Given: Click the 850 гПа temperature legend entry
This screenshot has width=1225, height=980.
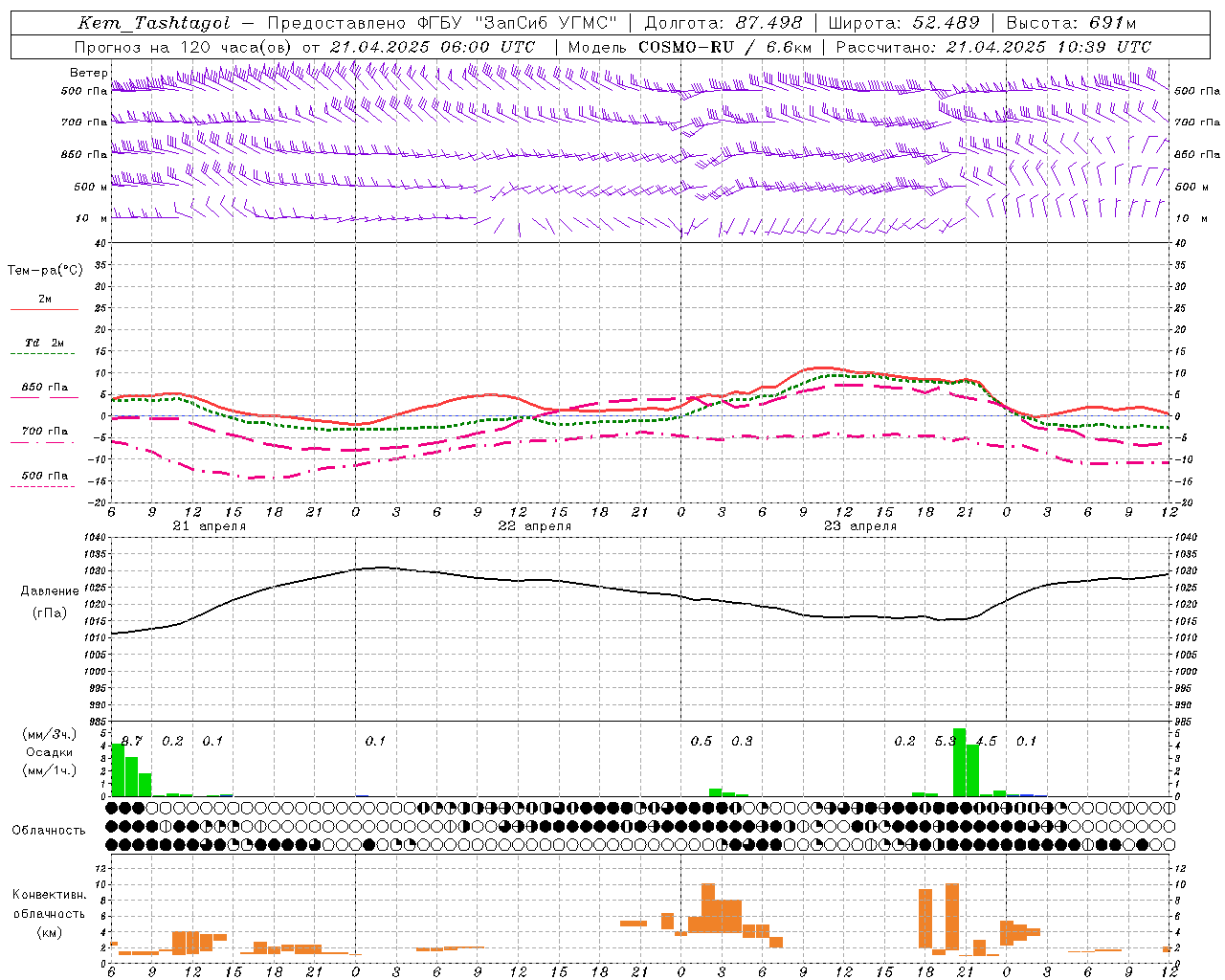Looking at the screenshot, I should click(x=45, y=388).
